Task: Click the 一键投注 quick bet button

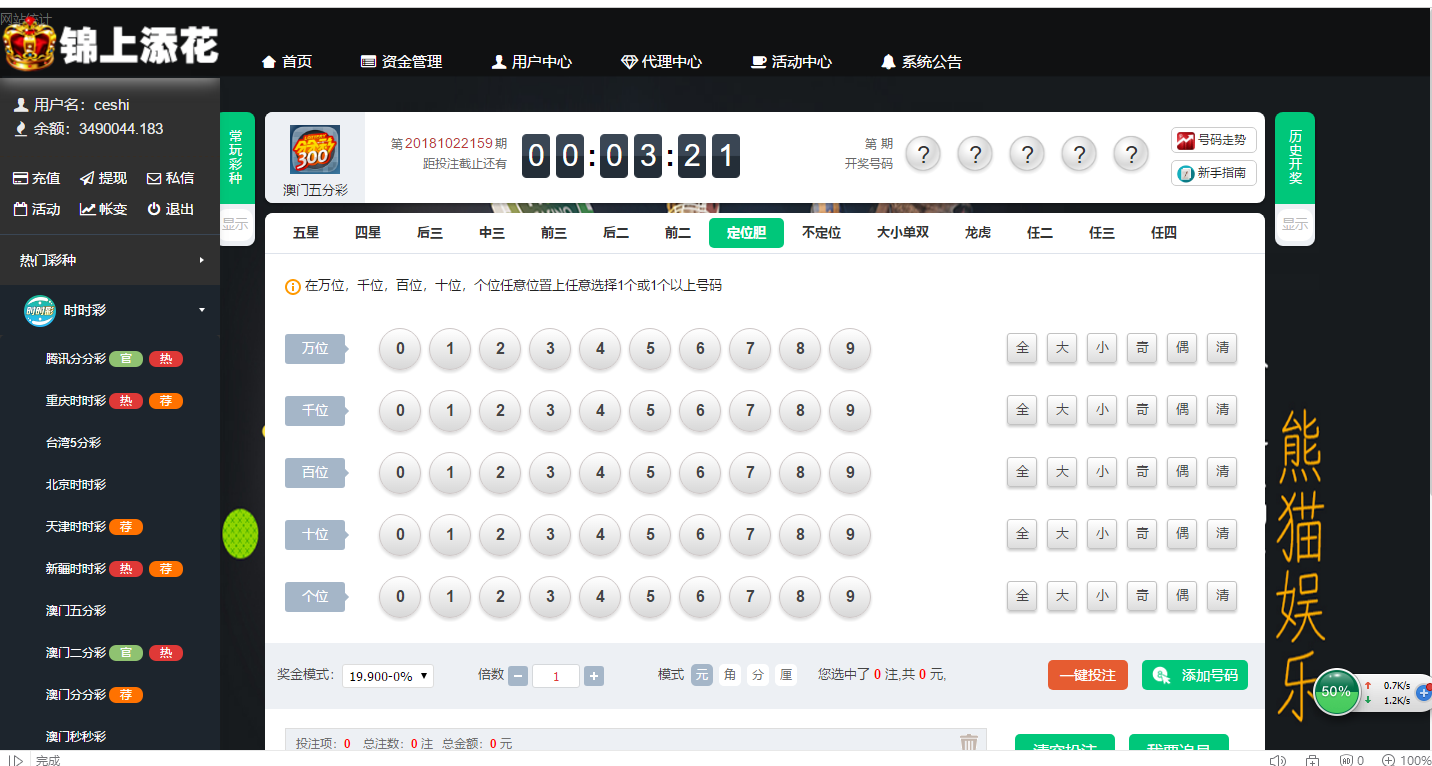Action: pyautogui.click(x=1088, y=675)
